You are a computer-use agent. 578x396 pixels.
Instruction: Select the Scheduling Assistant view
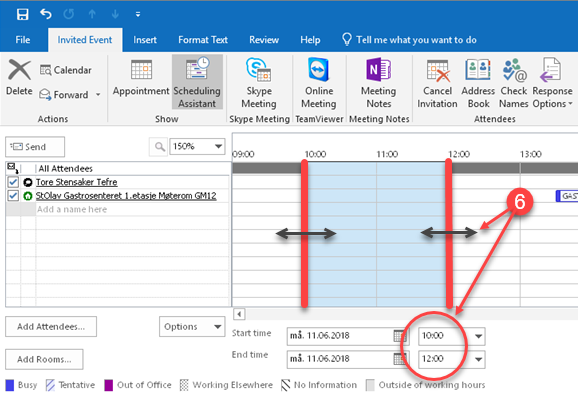click(x=197, y=82)
